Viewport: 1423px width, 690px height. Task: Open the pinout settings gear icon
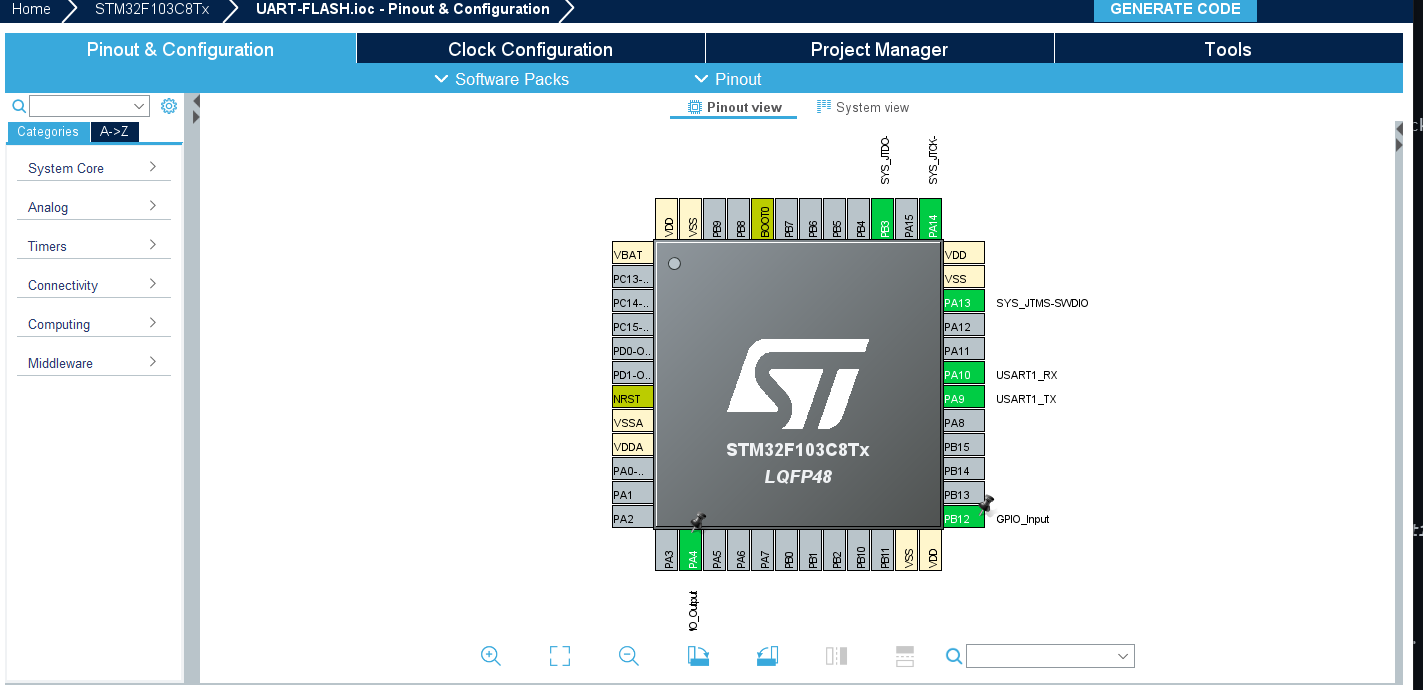coord(168,105)
